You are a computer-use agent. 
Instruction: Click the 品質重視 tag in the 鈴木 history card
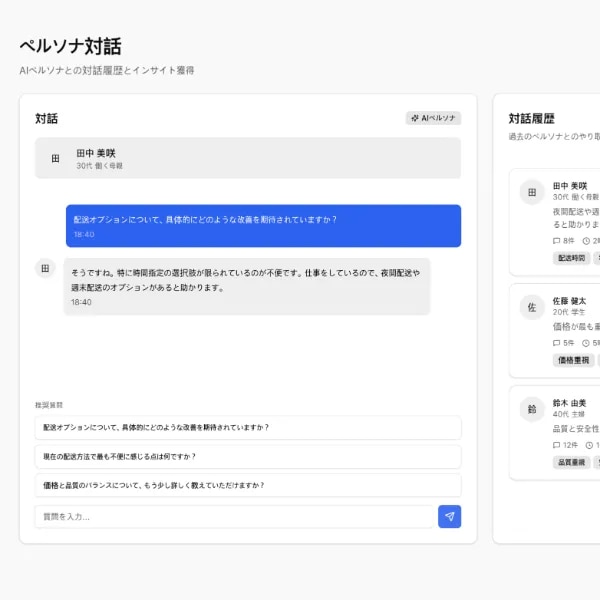click(571, 462)
